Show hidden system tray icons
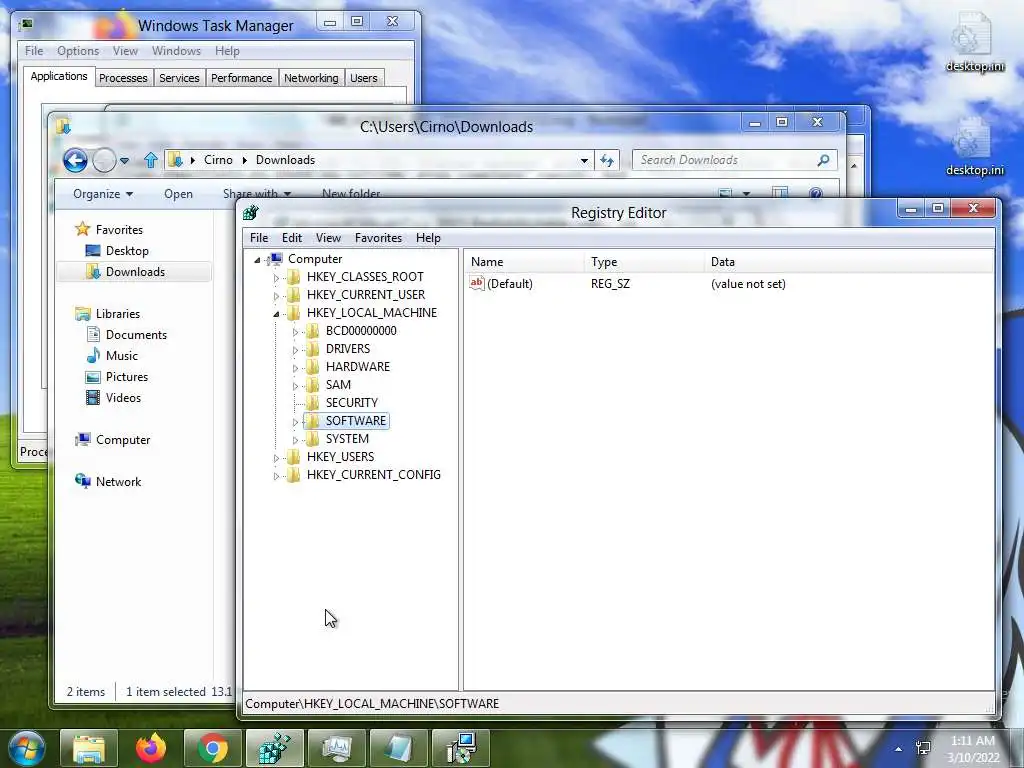Viewport: 1024px width, 768px height. [899, 749]
